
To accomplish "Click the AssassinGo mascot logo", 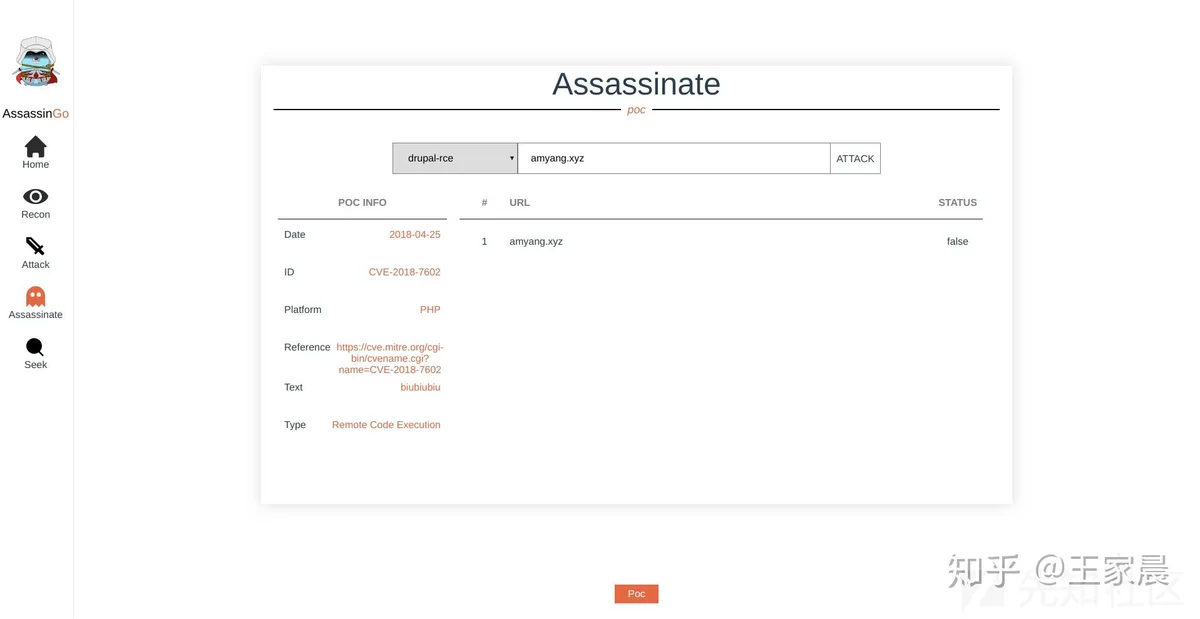I will pyautogui.click(x=36, y=62).
